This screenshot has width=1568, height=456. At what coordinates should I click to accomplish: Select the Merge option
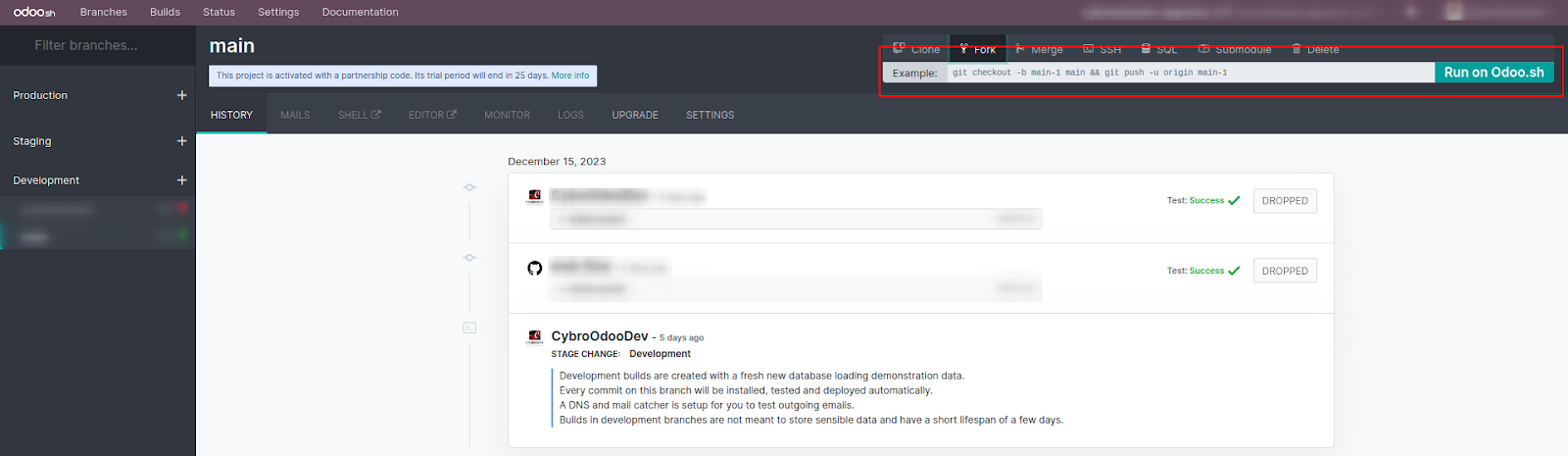pos(1039,49)
